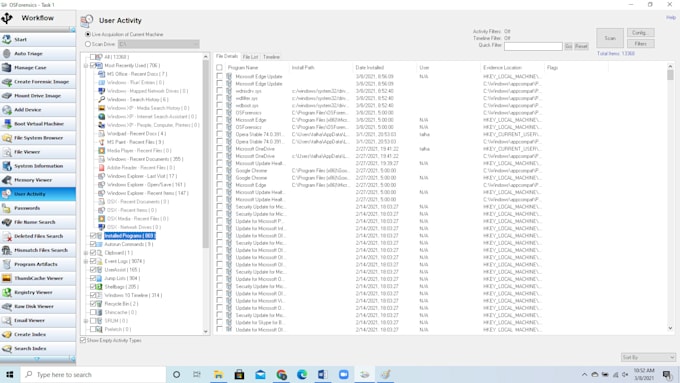Image resolution: width=680 pixels, height=383 pixels.
Task: Show hidden system tray icons
Action: [584, 374]
